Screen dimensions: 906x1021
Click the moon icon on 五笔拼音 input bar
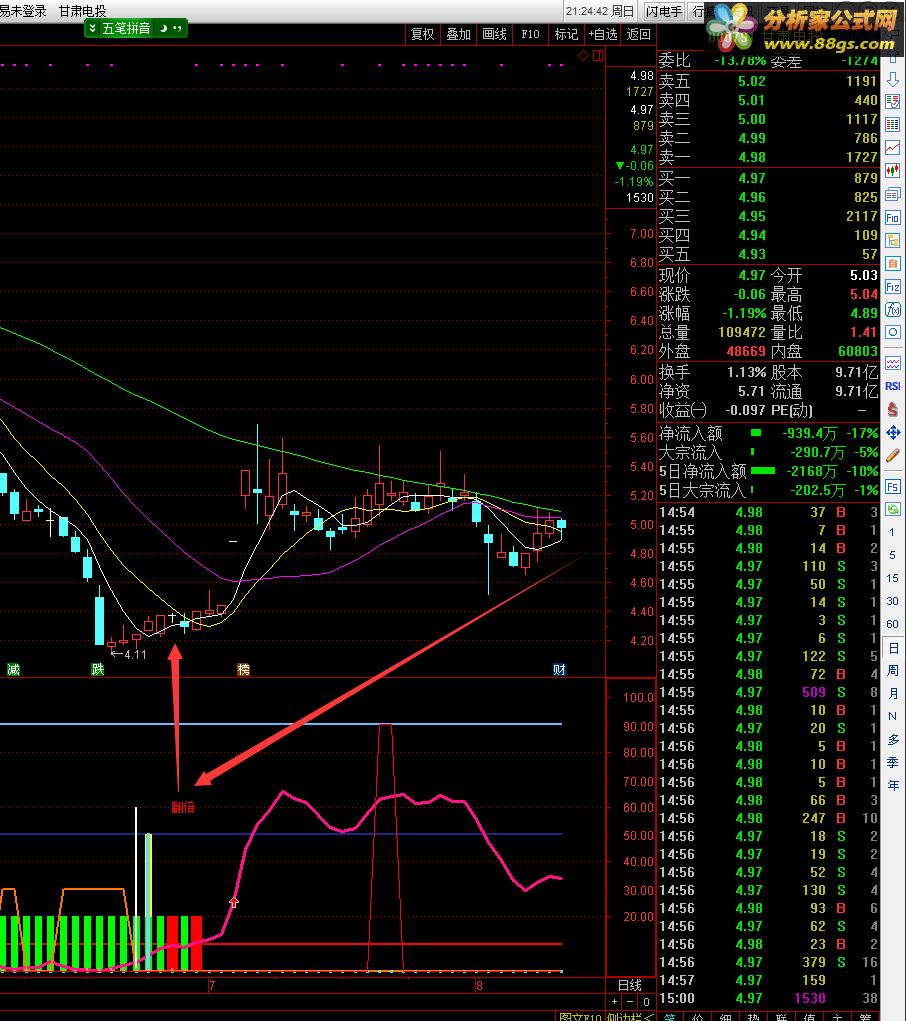point(163,28)
